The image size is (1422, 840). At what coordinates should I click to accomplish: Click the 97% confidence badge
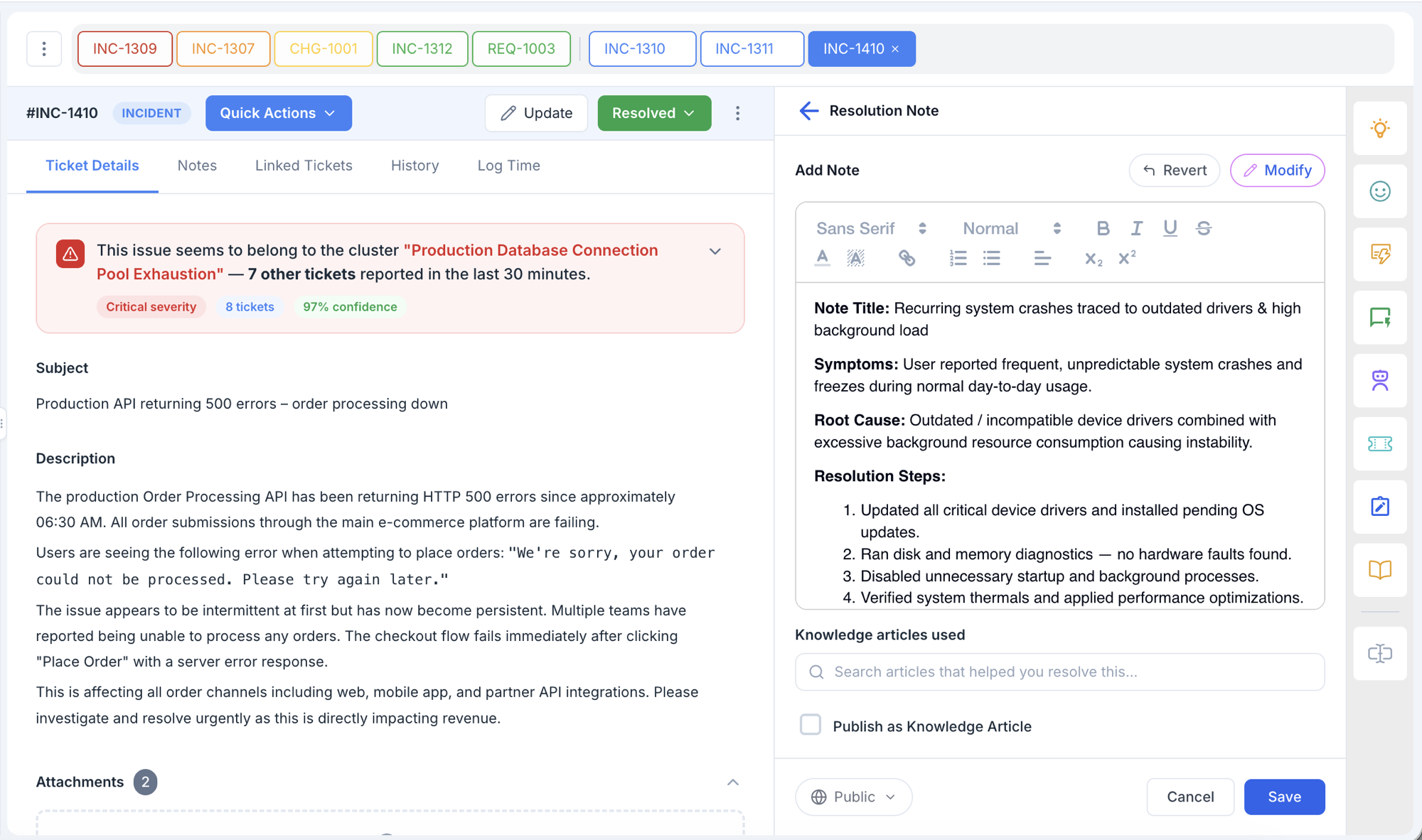pyautogui.click(x=350, y=307)
